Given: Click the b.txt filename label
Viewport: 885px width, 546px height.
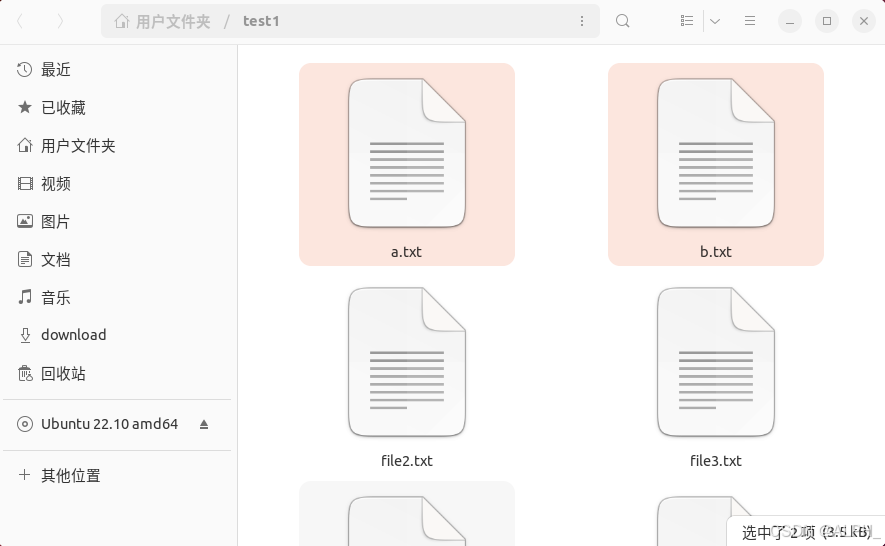Looking at the screenshot, I should click(716, 252).
